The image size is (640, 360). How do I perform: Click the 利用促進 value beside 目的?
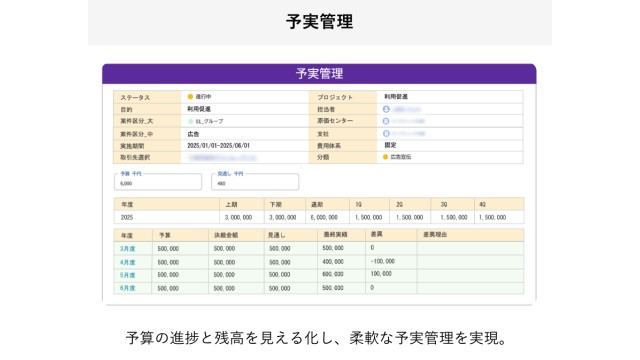pos(199,109)
